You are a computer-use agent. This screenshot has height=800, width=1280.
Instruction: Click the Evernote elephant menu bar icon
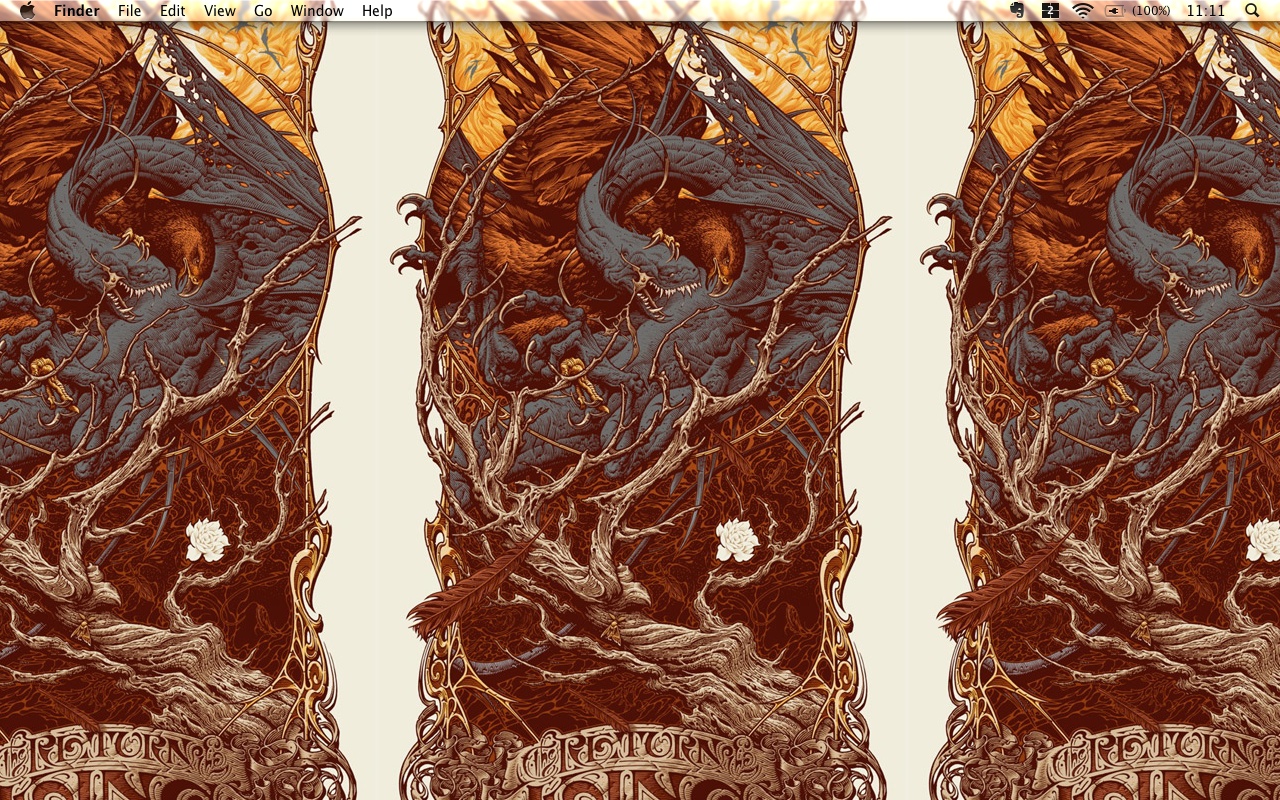click(1018, 11)
